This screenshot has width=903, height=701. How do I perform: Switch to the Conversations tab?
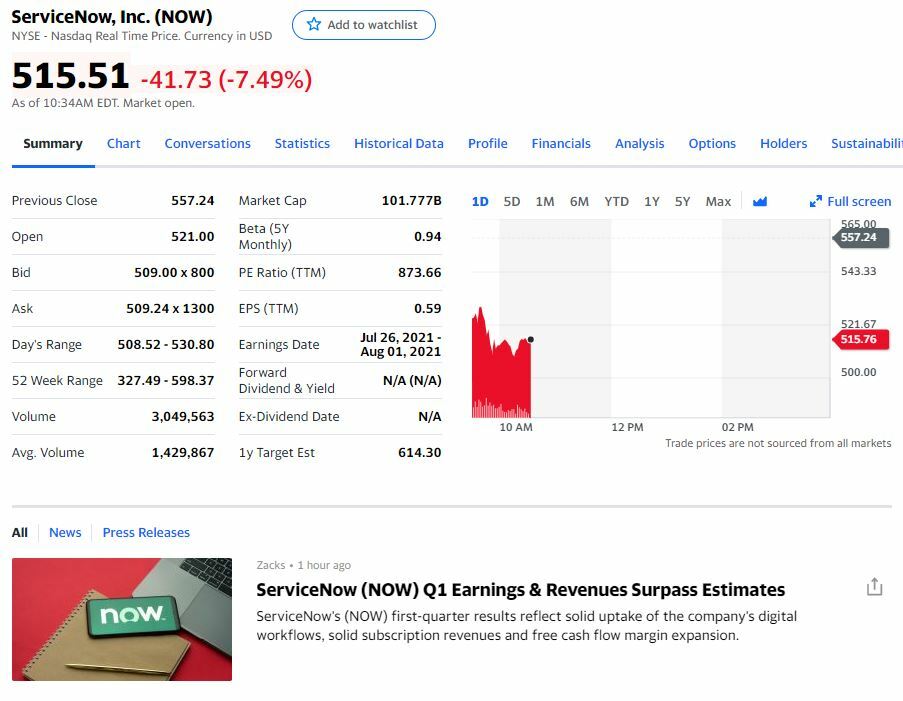(207, 143)
